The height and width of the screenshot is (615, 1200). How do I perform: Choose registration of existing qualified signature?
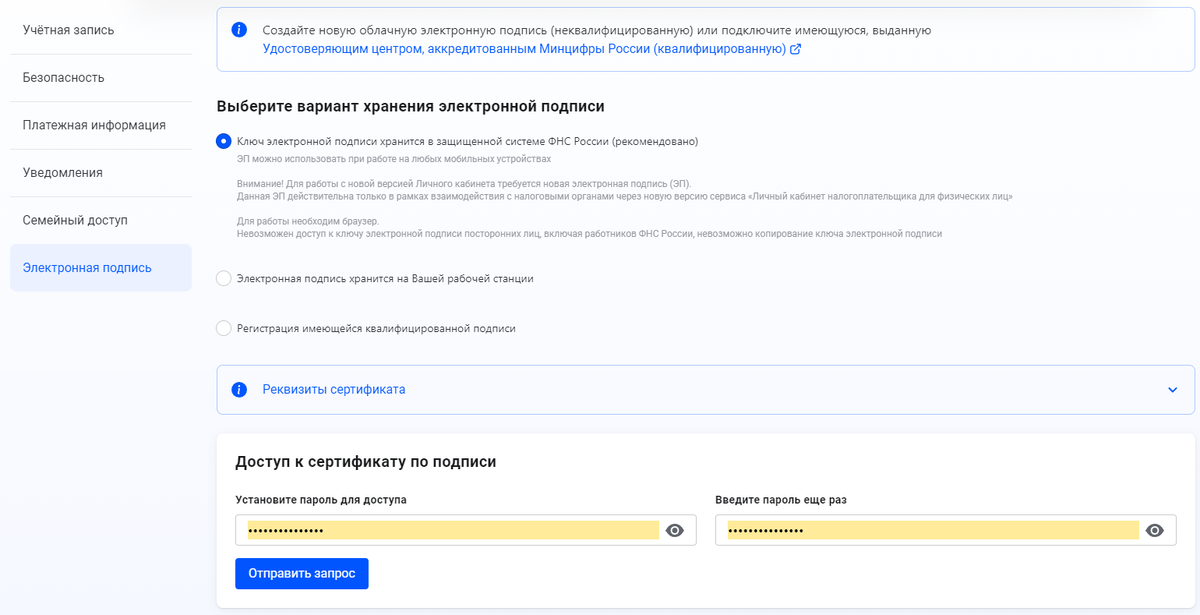[223, 327]
